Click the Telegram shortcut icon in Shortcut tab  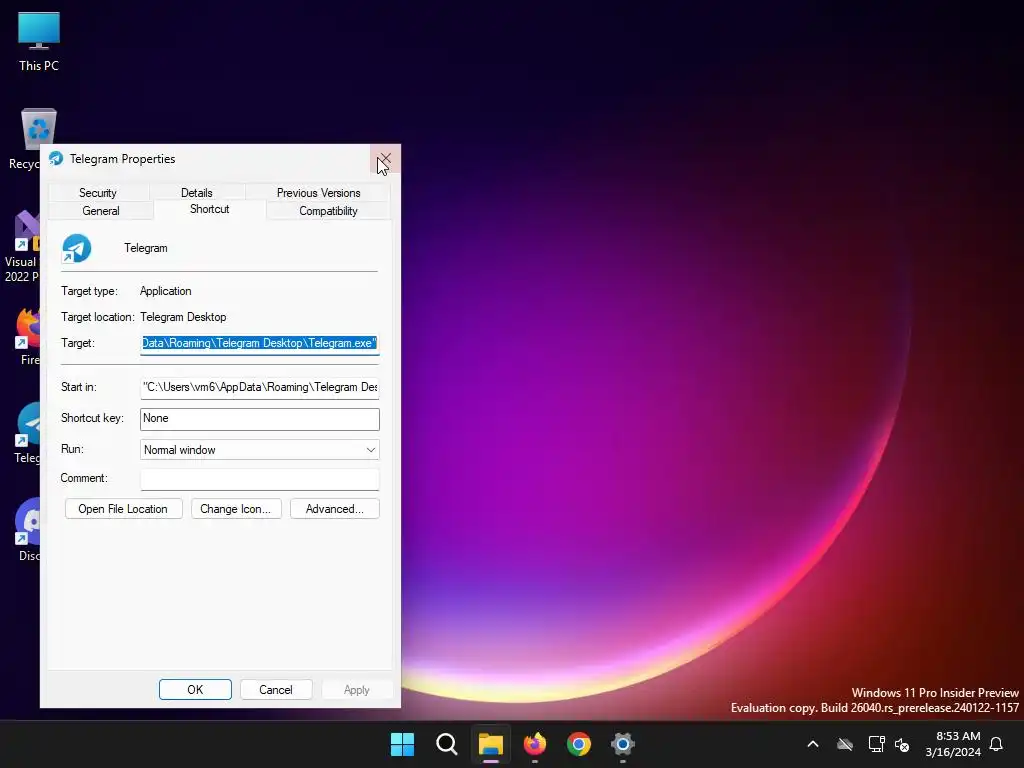click(x=76, y=249)
